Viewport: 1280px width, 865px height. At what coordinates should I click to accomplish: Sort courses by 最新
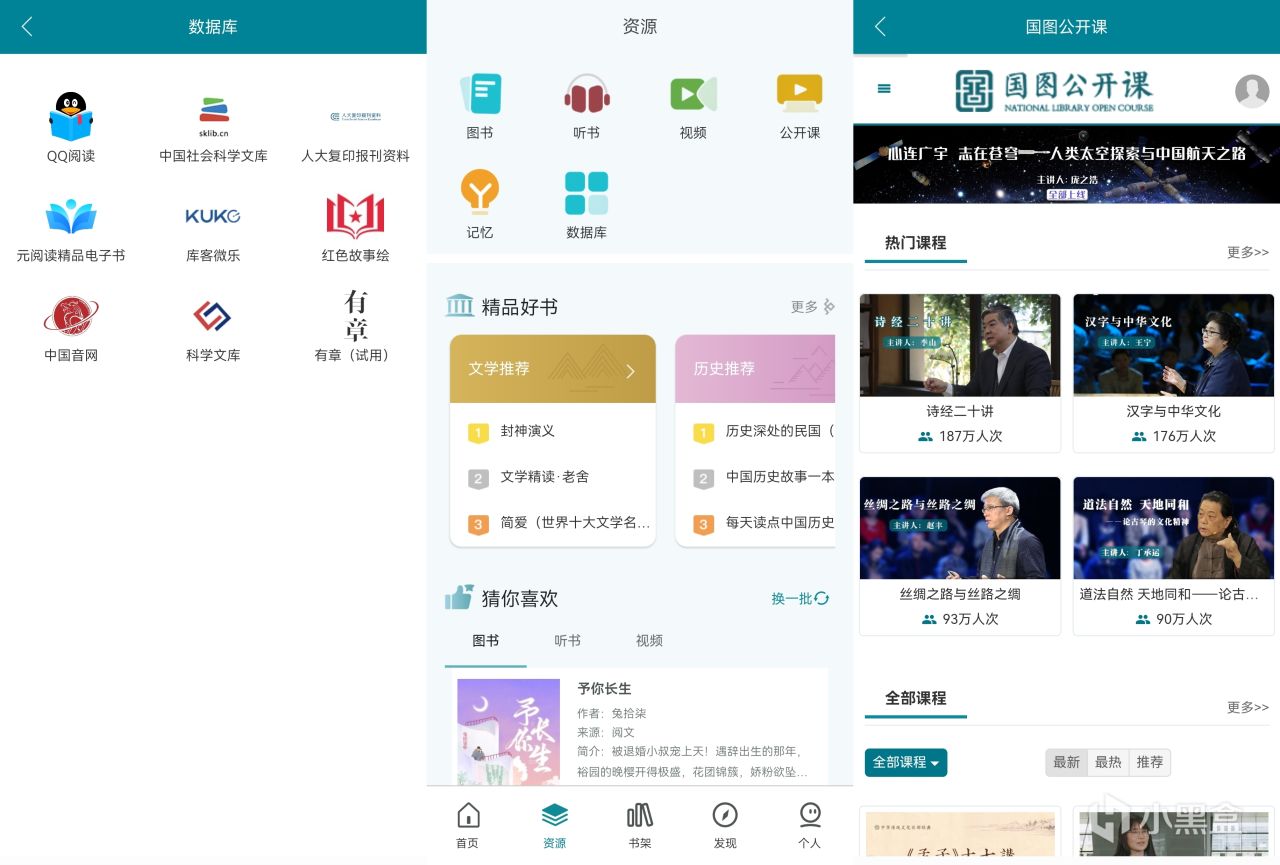pos(1066,763)
